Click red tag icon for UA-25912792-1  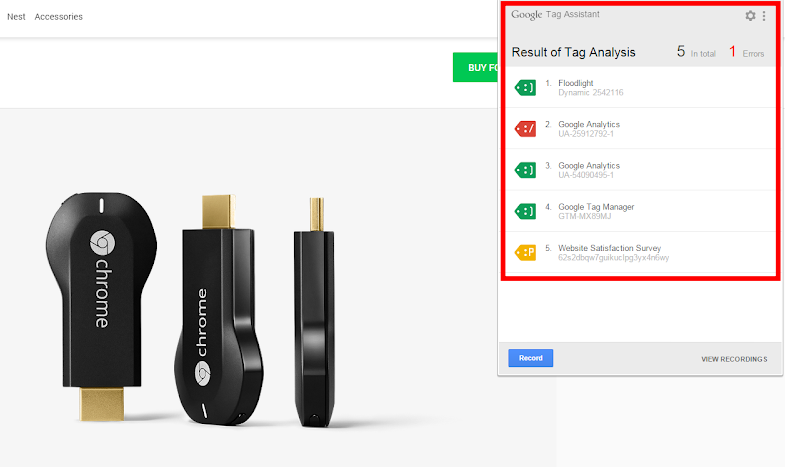(525, 129)
